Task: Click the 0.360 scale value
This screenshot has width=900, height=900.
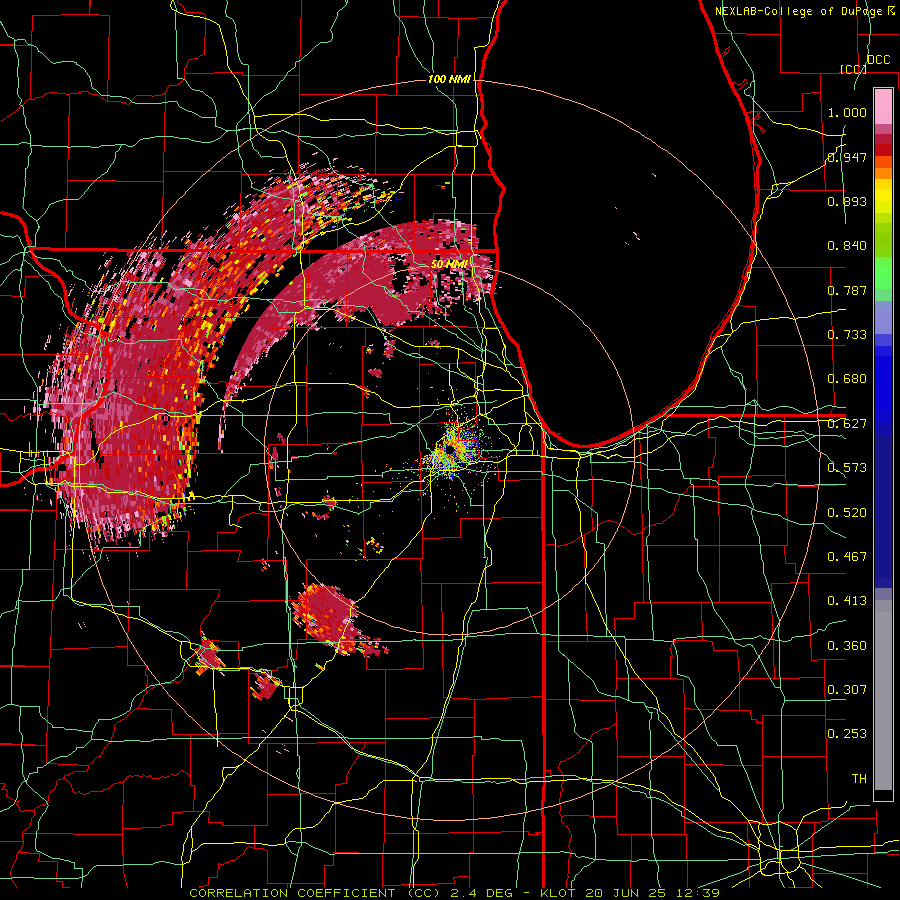Action: click(x=847, y=646)
